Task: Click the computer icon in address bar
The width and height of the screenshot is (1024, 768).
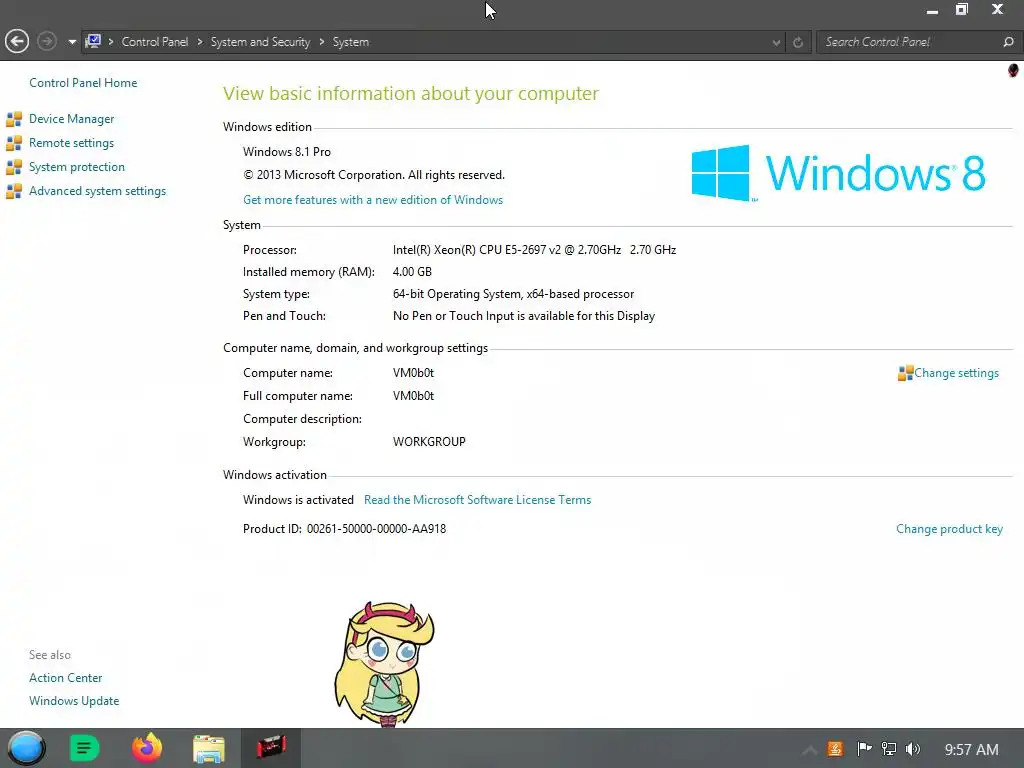Action: (x=93, y=42)
